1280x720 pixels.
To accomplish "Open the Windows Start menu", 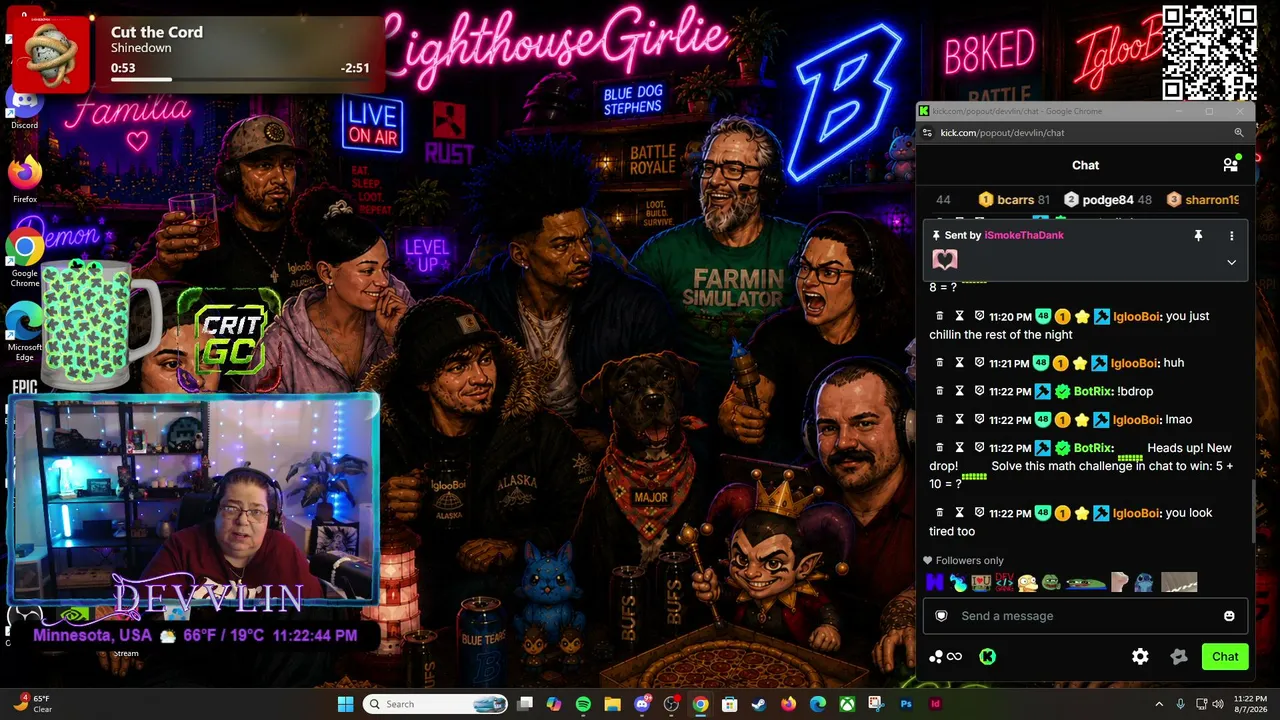I will click(345, 704).
